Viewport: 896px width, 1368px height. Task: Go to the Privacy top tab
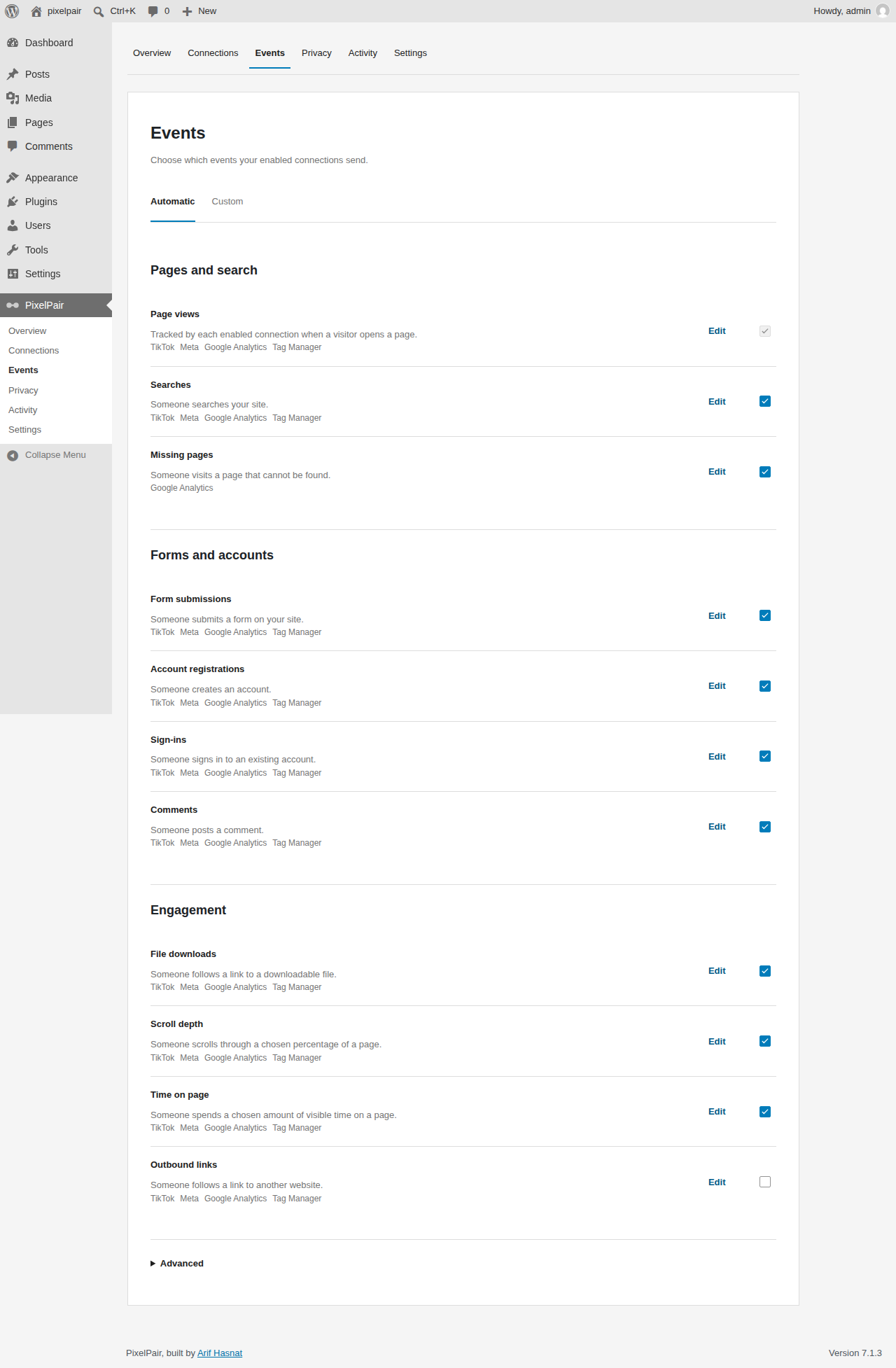[x=316, y=53]
